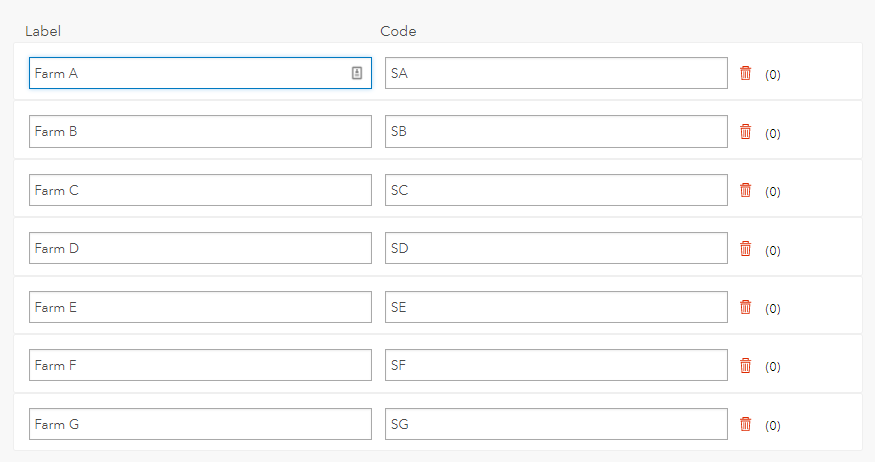Click the SB code input
The image size is (875, 462).
556,131
